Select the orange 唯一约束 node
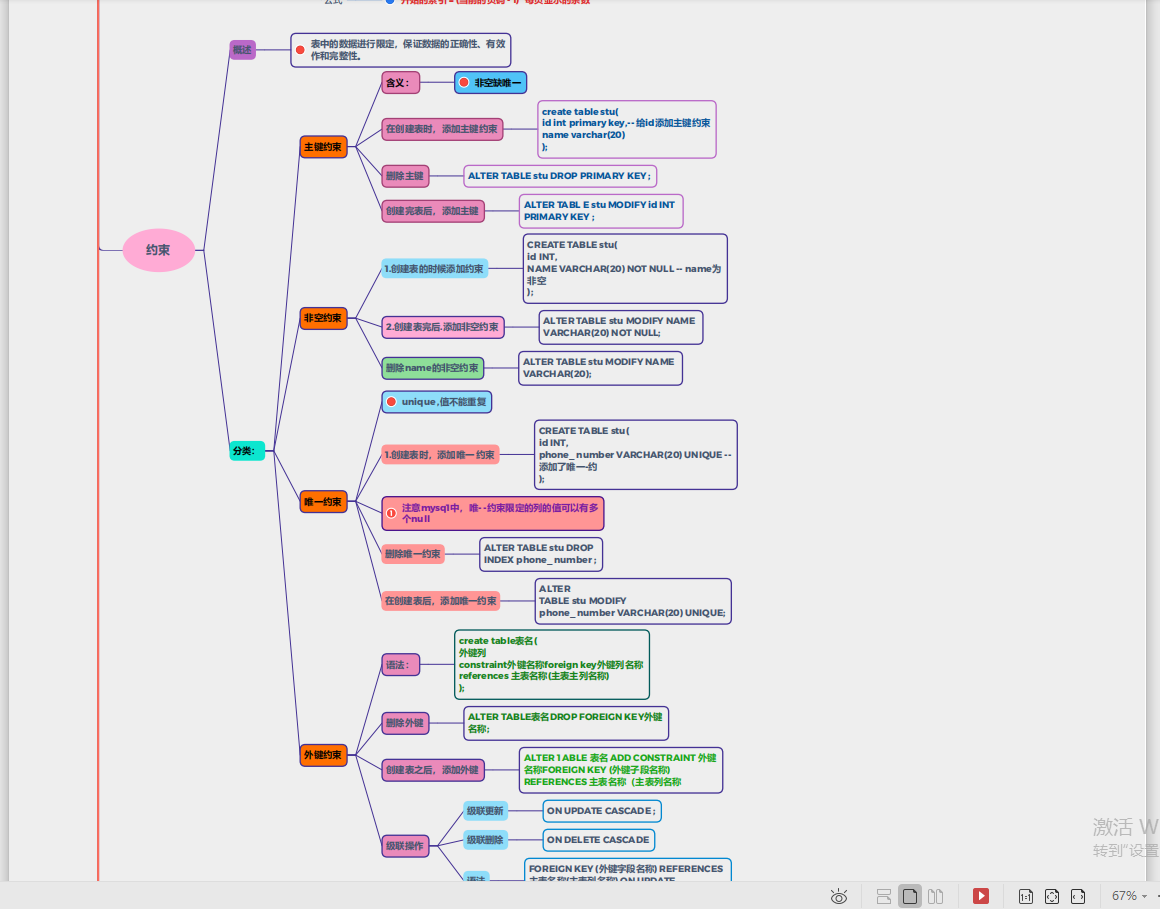 point(323,501)
